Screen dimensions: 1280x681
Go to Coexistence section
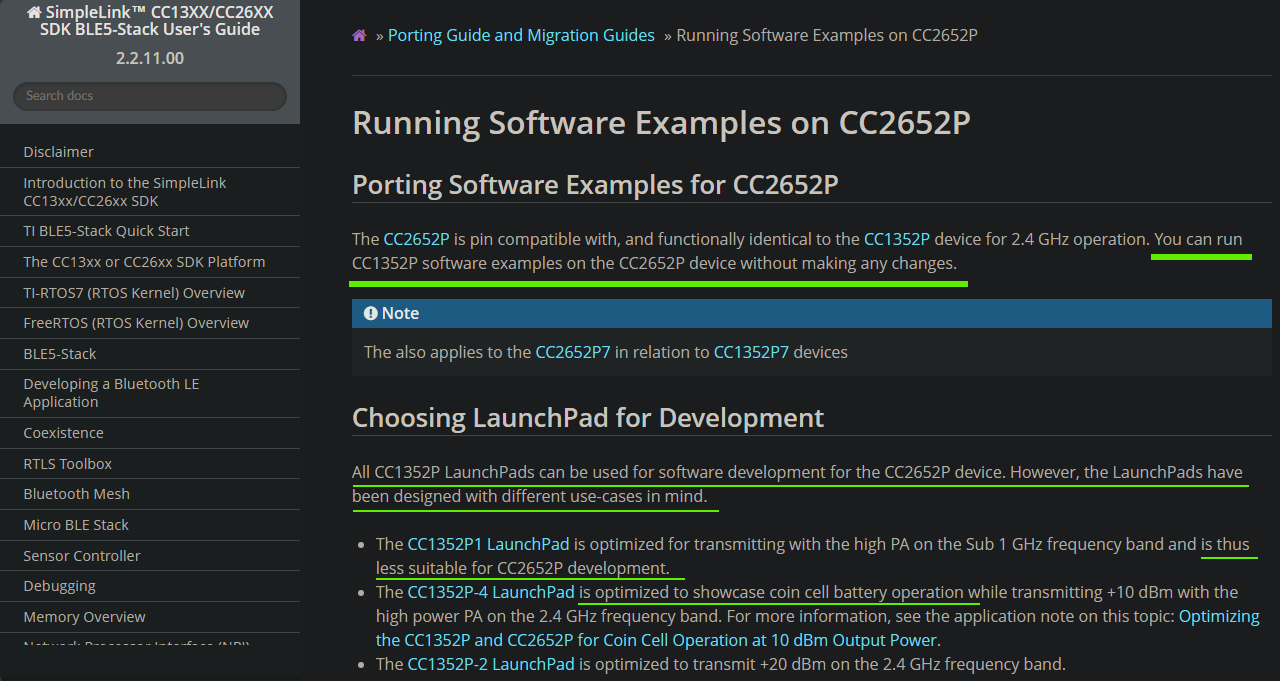(150, 433)
